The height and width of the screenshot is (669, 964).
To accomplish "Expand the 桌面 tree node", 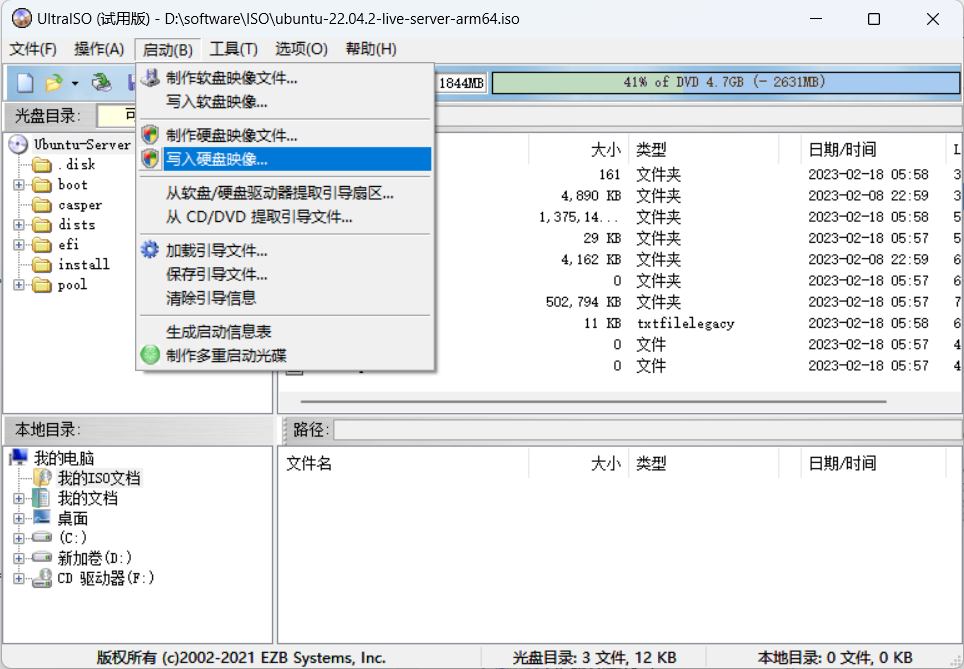I will 19,518.
